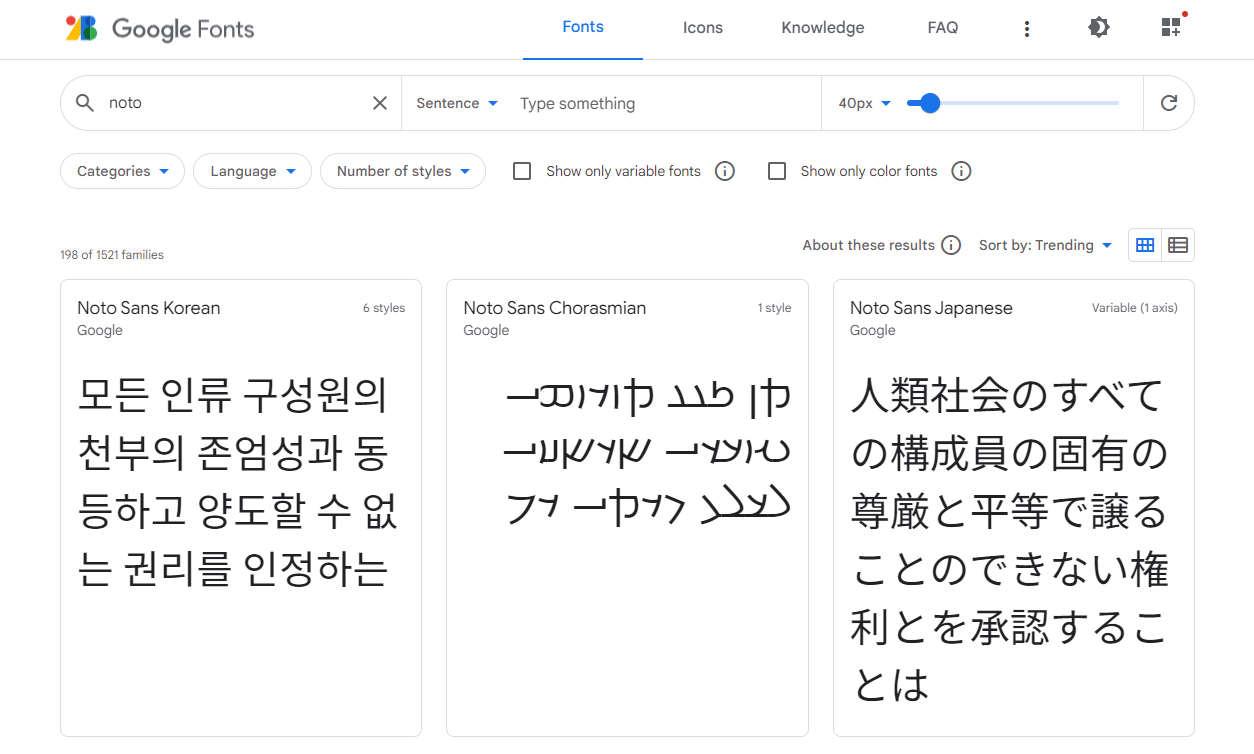The image size is (1254, 754).
Task: Enable Show only variable fonts
Action: click(522, 171)
